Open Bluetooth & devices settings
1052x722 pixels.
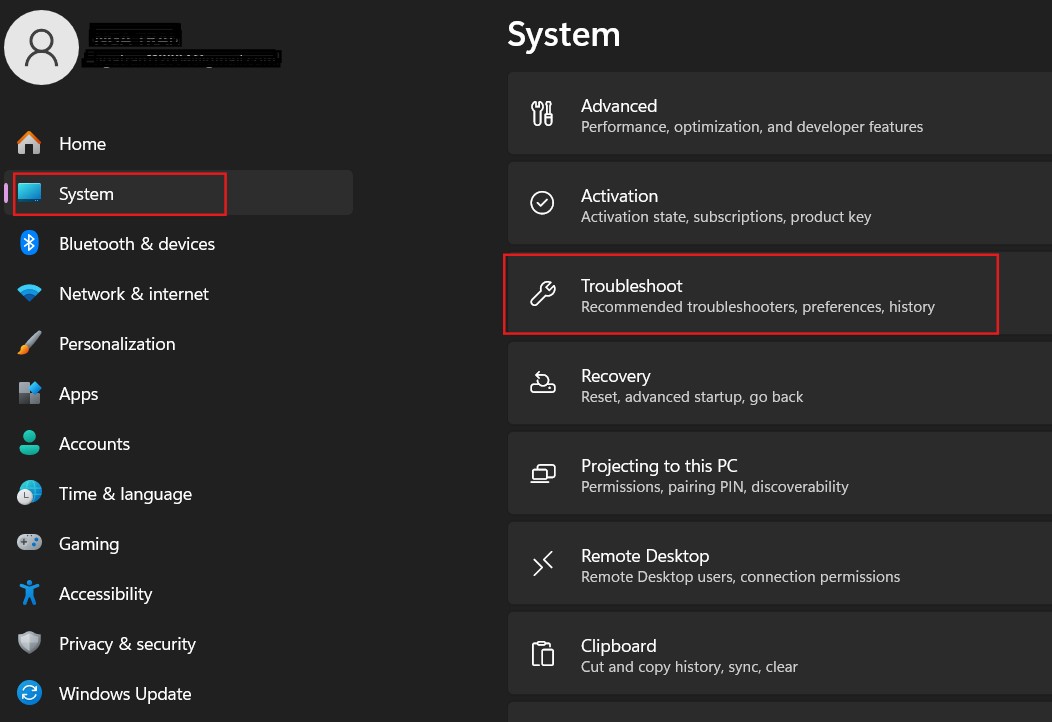(178, 243)
